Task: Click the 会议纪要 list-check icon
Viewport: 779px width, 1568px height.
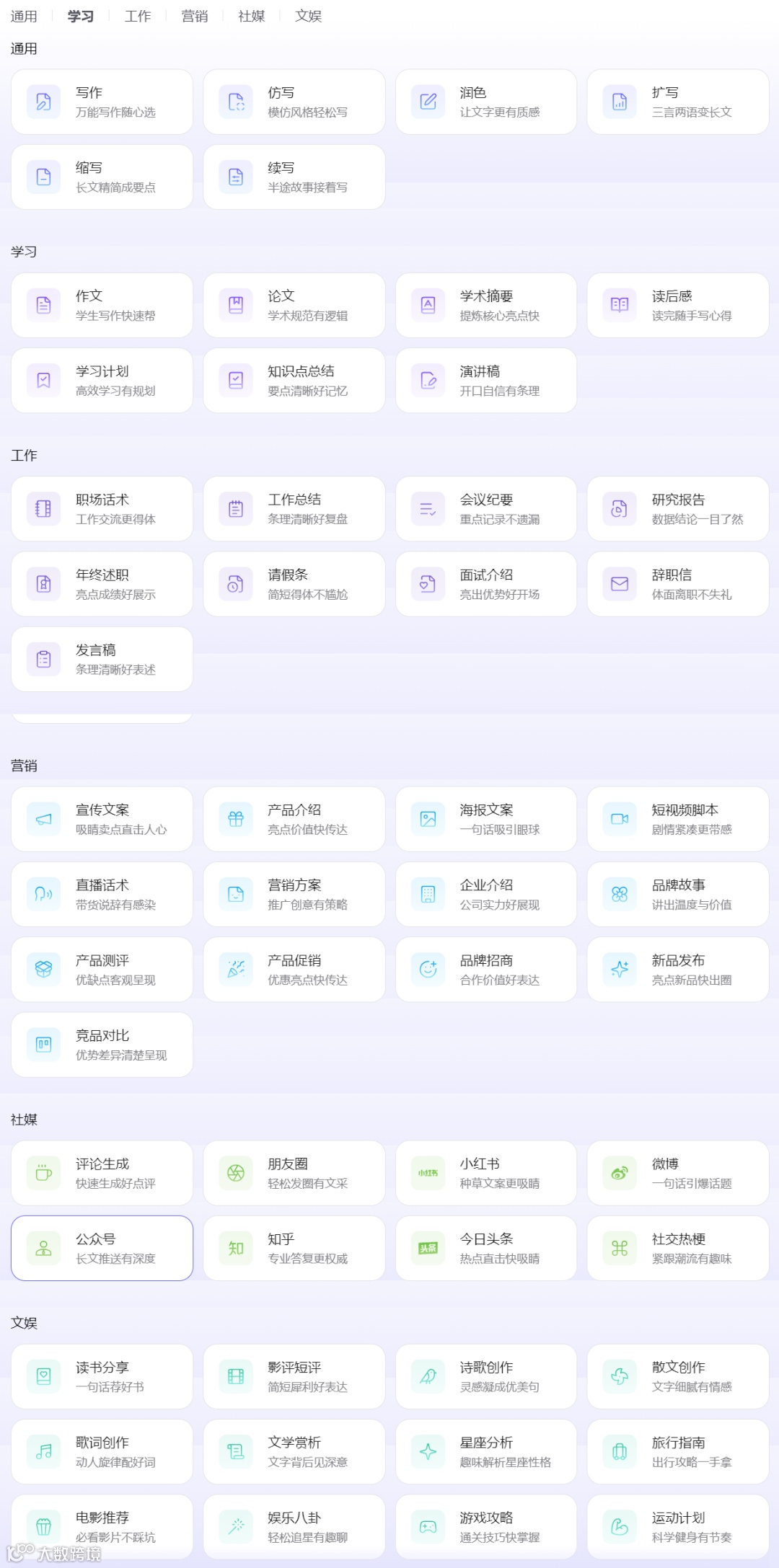Action: 428,509
